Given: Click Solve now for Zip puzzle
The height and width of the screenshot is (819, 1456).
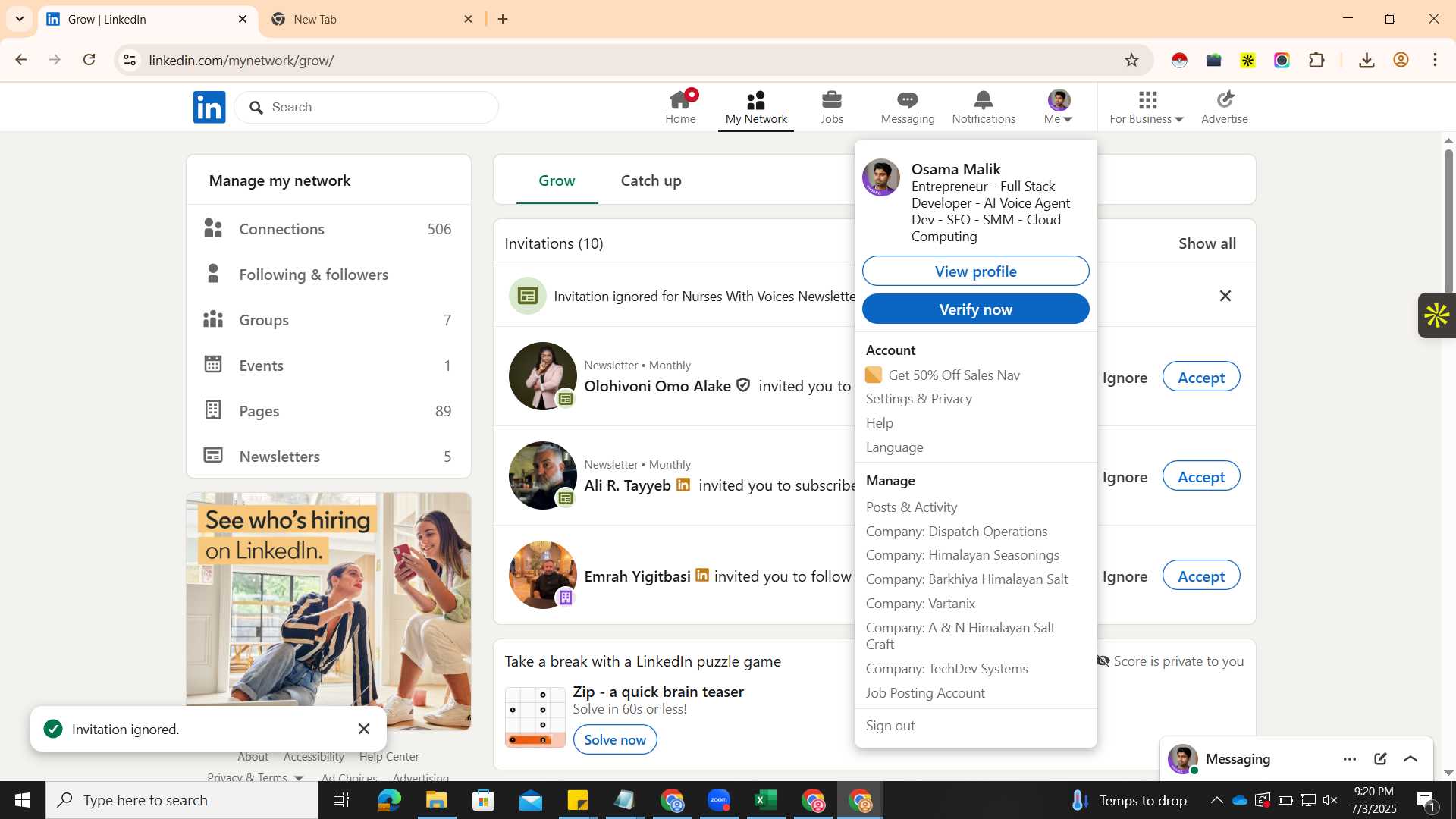Looking at the screenshot, I should point(614,739).
